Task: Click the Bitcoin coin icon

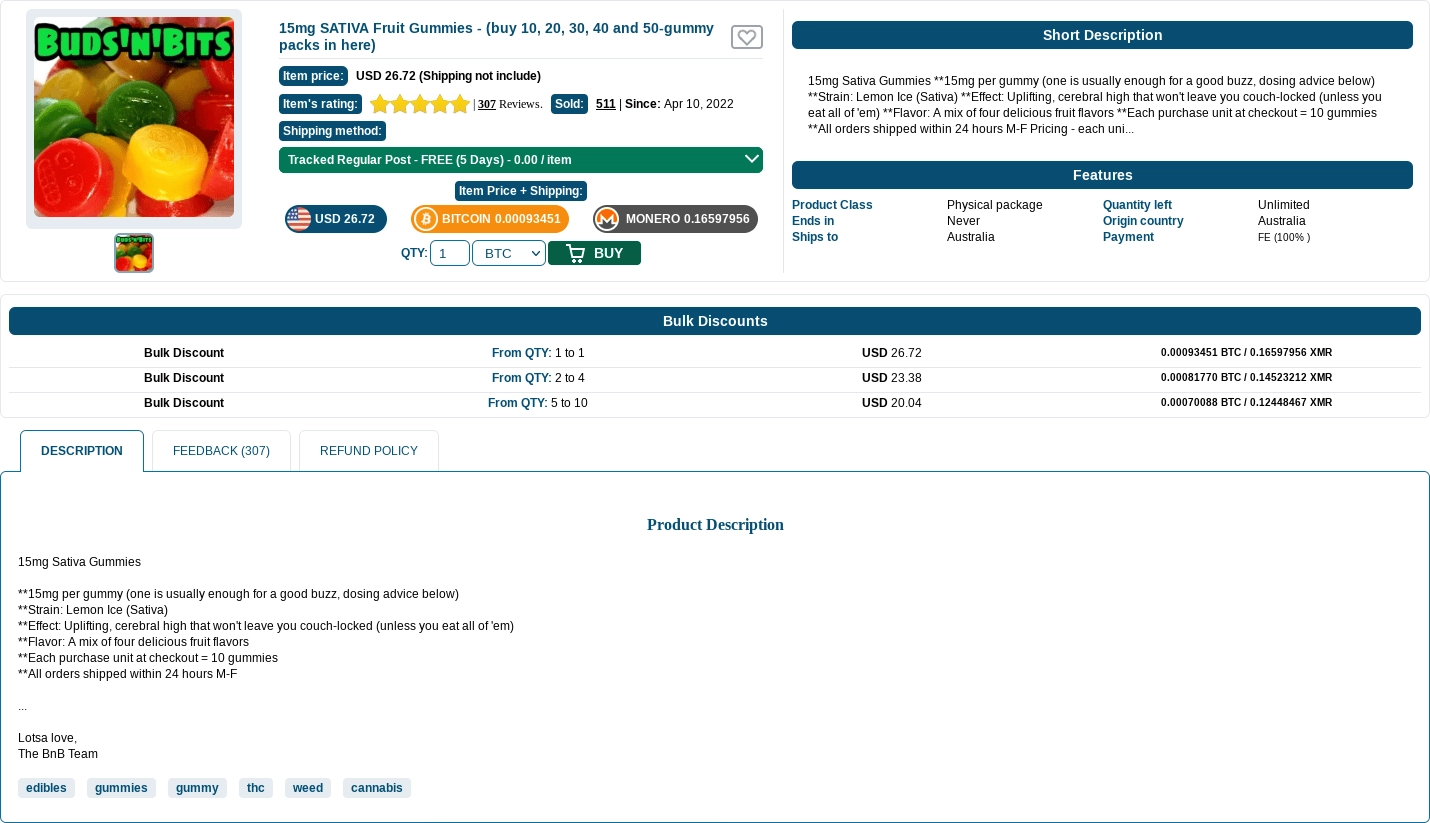Action: (426, 219)
